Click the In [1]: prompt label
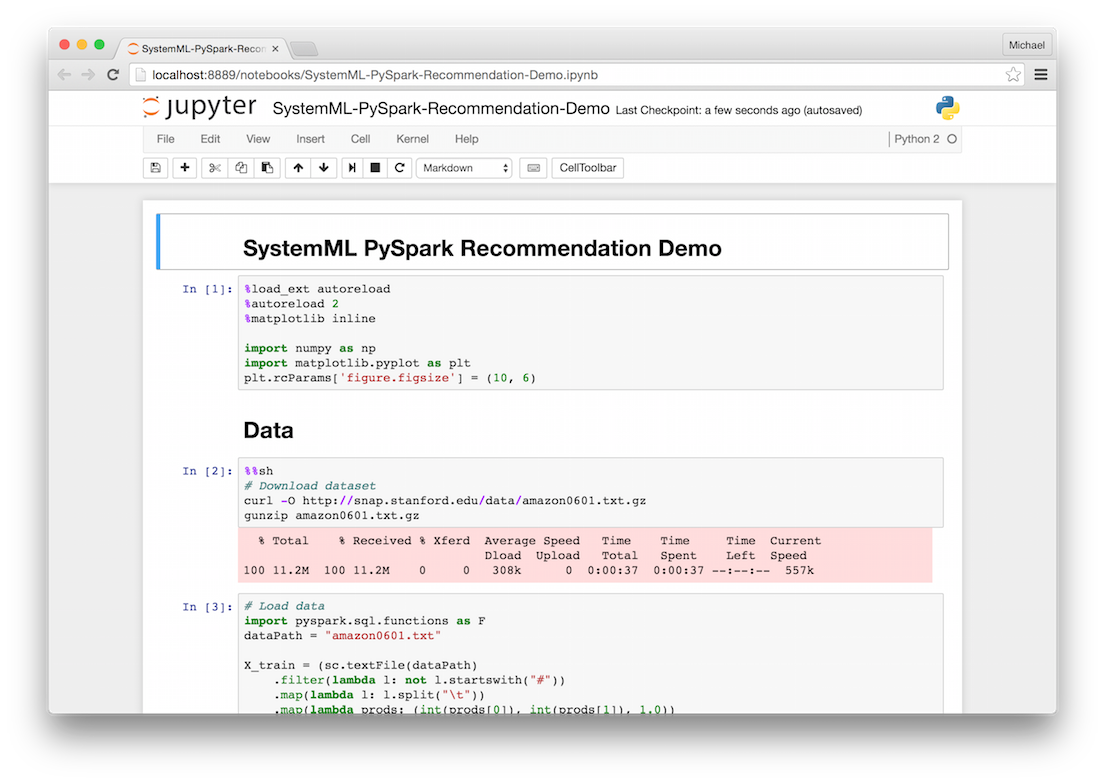 pyautogui.click(x=207, y=289)
